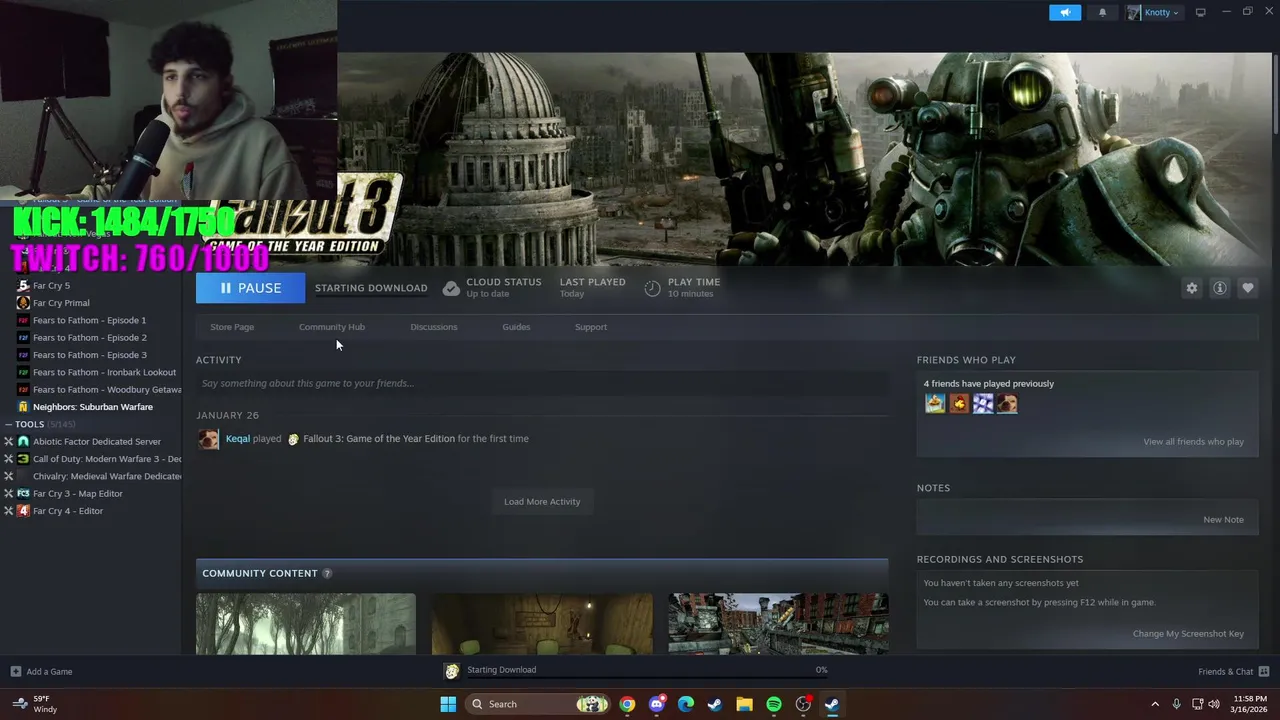Viewport: 1280px width, 720px height.
Task: Open Community Content help question mark
Action: (x=327, y=573)
